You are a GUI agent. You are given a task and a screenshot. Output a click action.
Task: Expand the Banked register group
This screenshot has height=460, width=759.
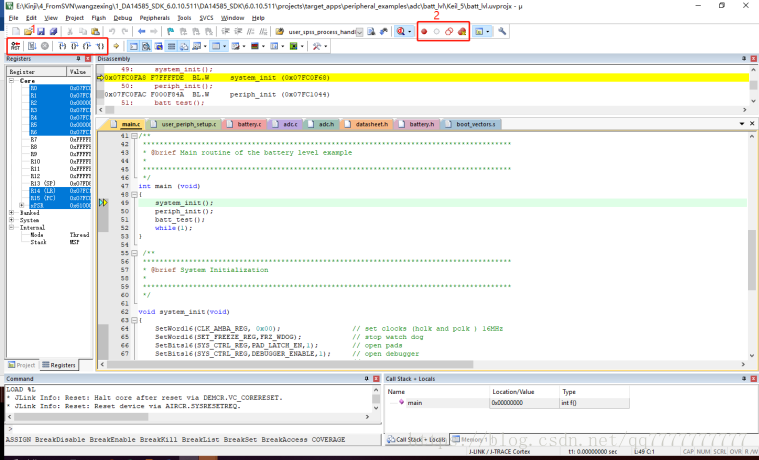pos(12,213)
